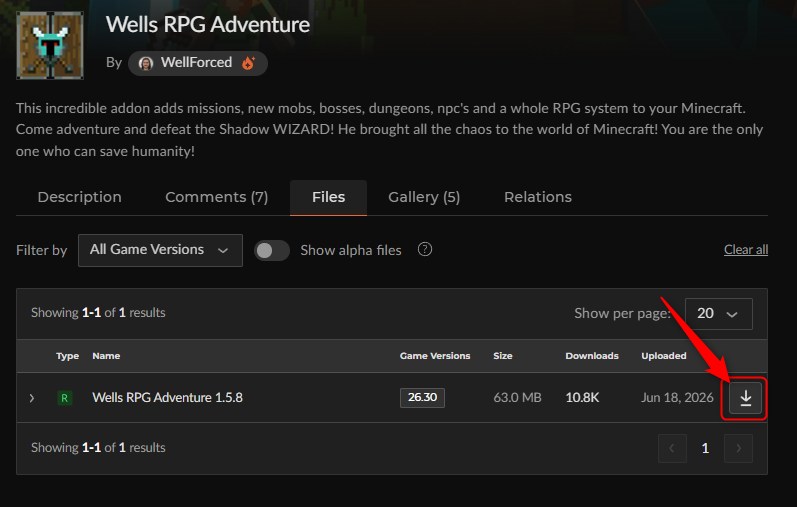This screenshot has width=797, height=507.
Task: Click the bottom Showing 1-1 of 1 results text
Action: click(x=98, y=448)
